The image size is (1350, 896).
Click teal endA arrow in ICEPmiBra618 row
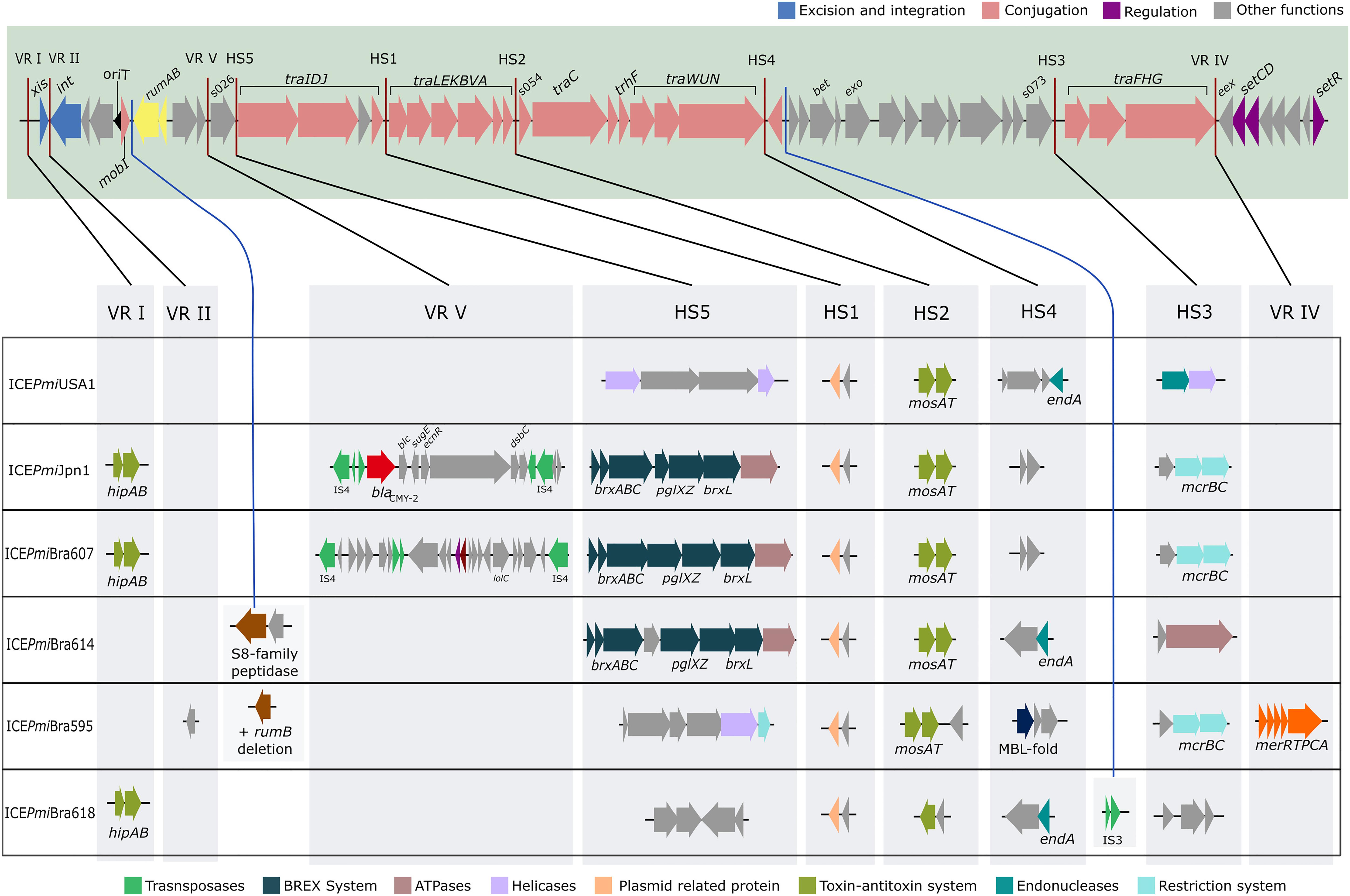pyautogui.click(x=1044, y=816)
